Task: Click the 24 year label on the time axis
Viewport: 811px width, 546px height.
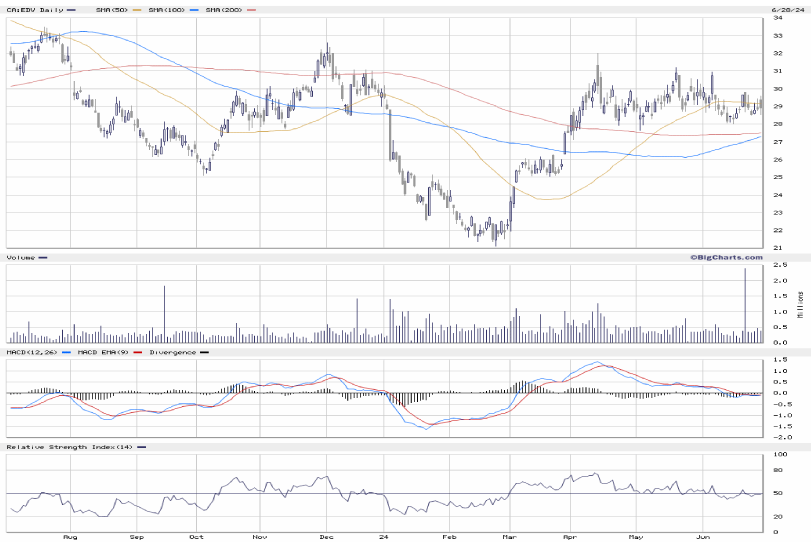Action: (x=385, y=536)
